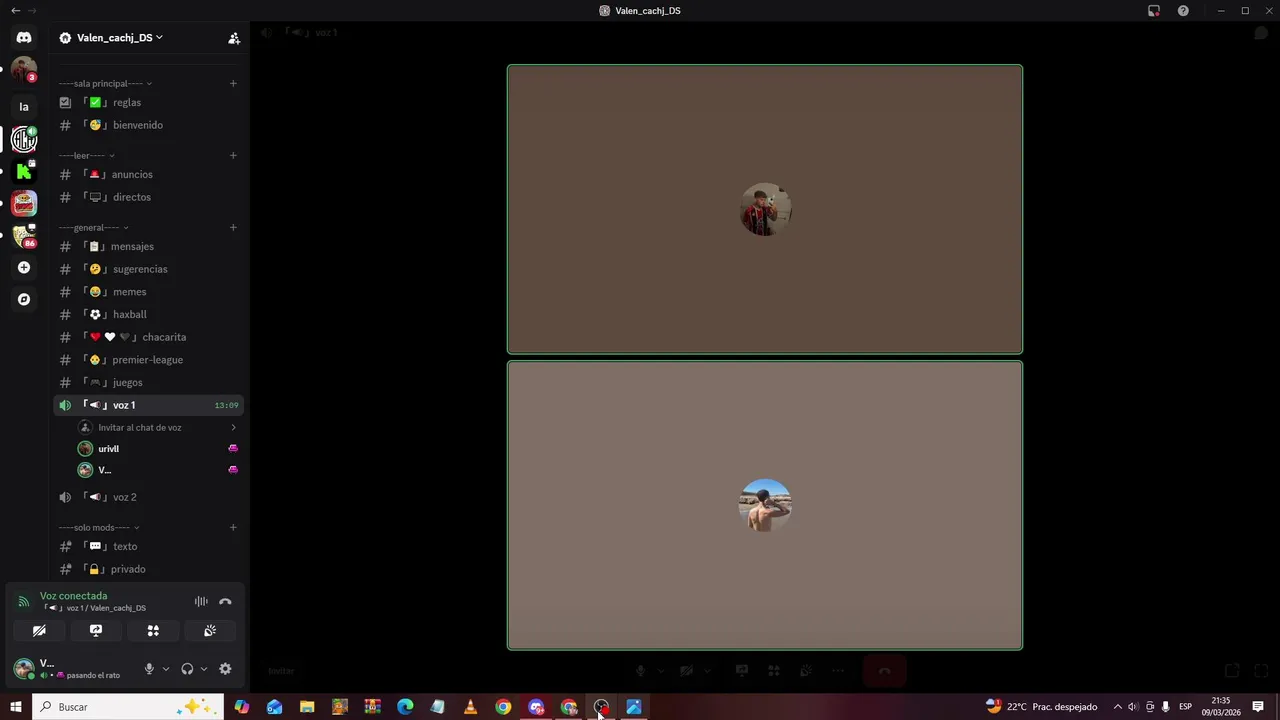
Task: Open VLC from the taskbar
Action: point(470,707)
